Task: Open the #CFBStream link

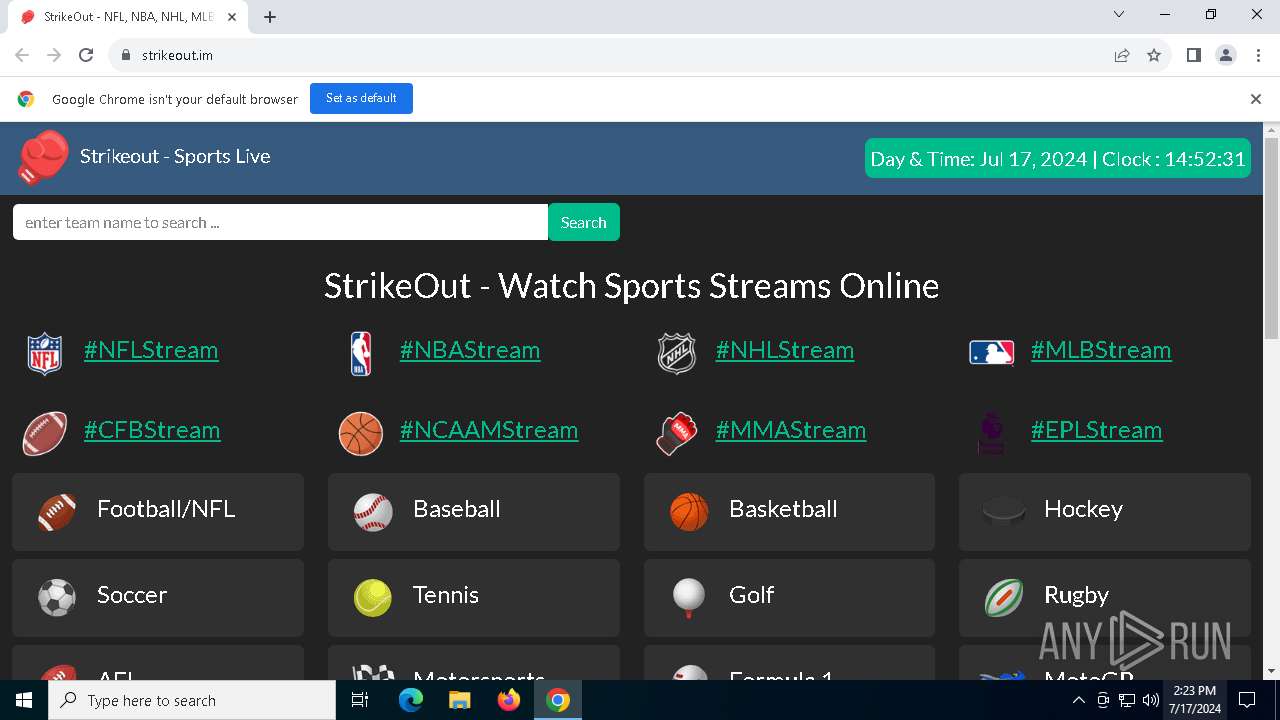Action: tap(152, 430)
